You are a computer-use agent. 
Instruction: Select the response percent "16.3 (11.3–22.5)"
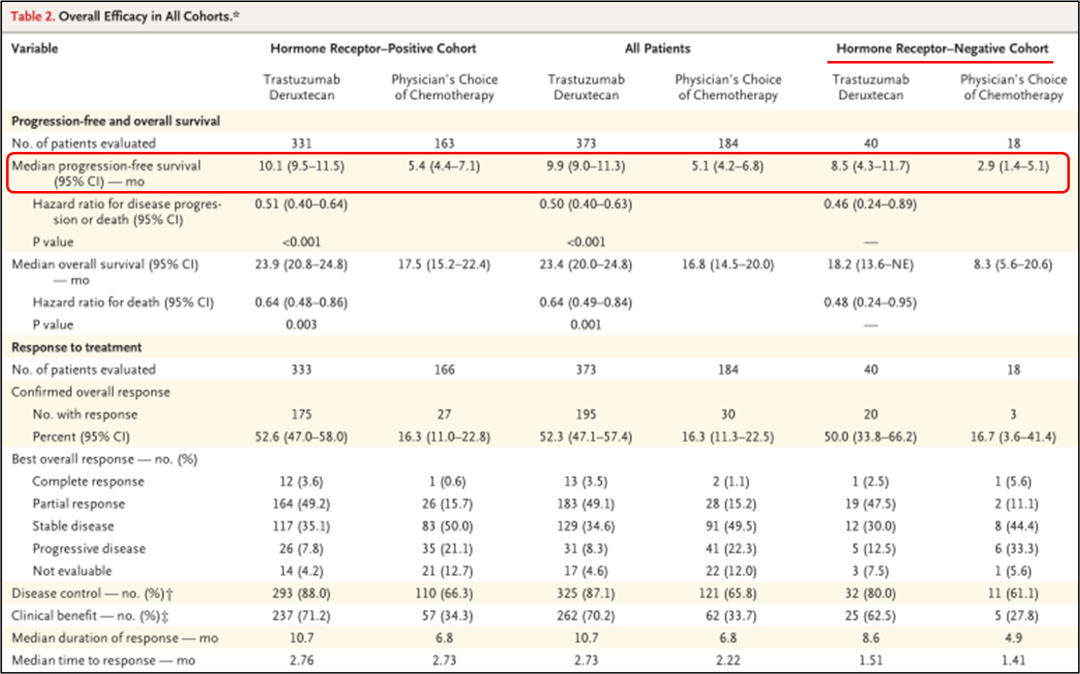click(x=728, y=437)
